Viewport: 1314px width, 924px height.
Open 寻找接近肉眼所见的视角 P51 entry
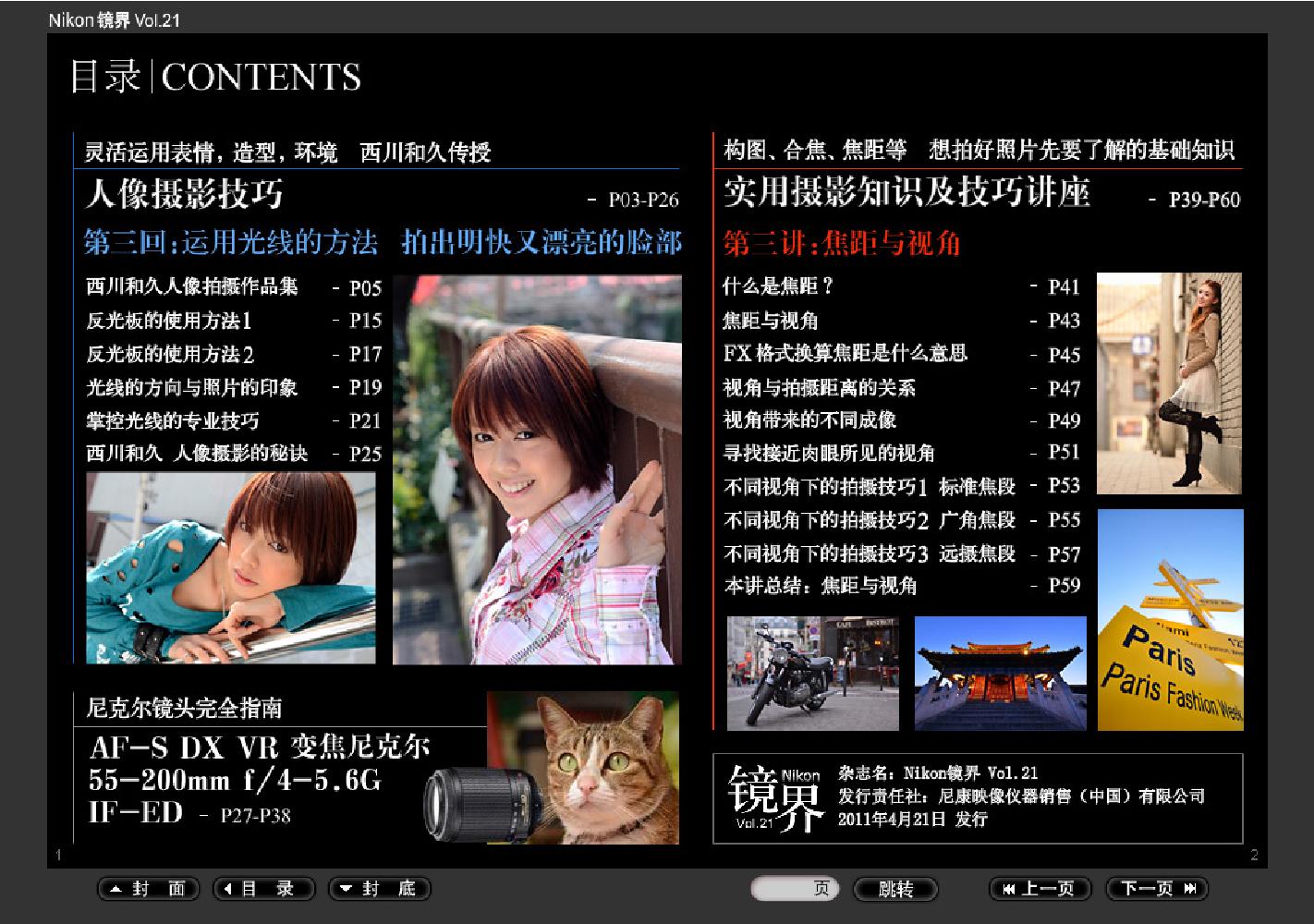coord(901,453)
